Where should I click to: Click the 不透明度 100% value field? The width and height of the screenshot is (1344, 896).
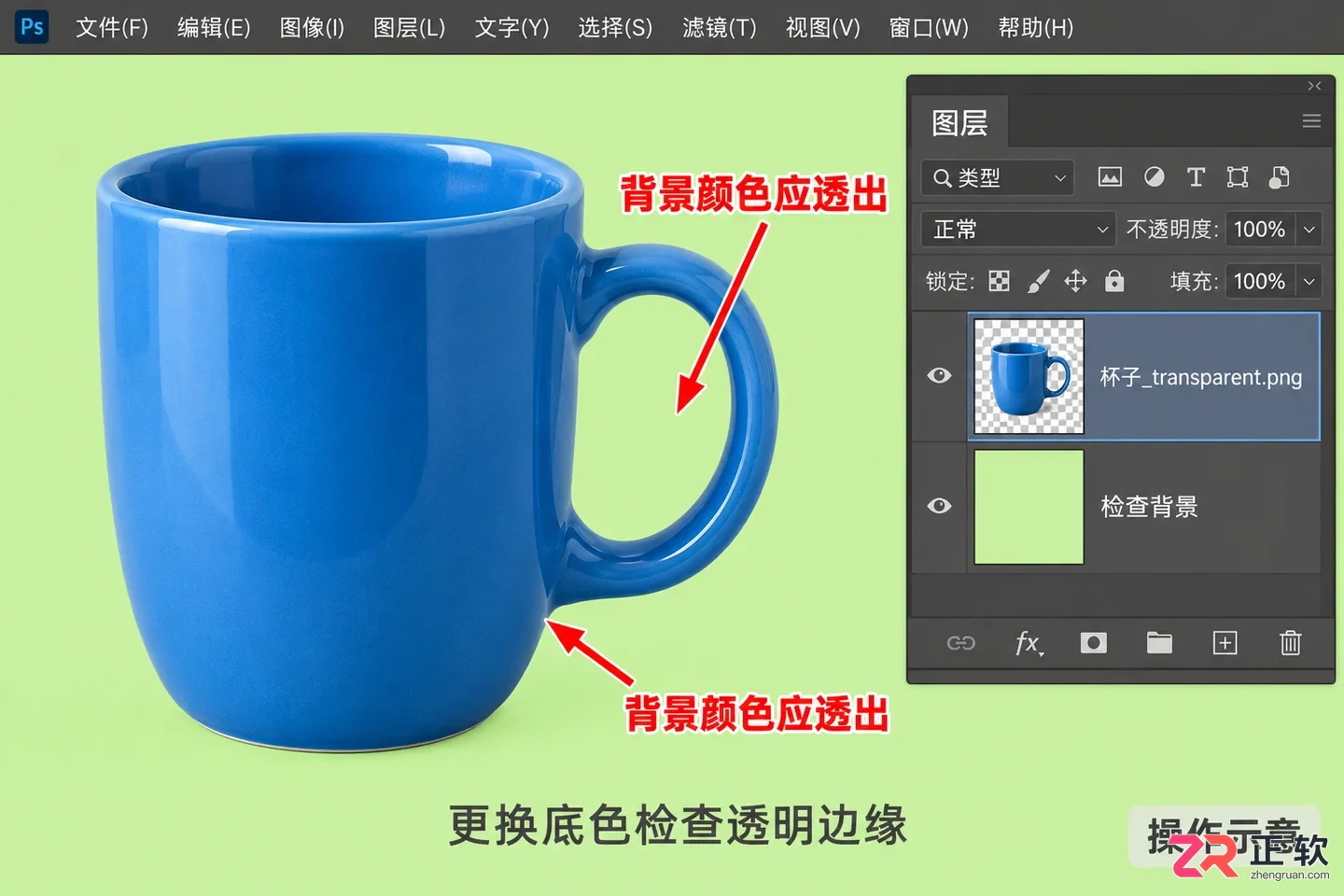1260,229
